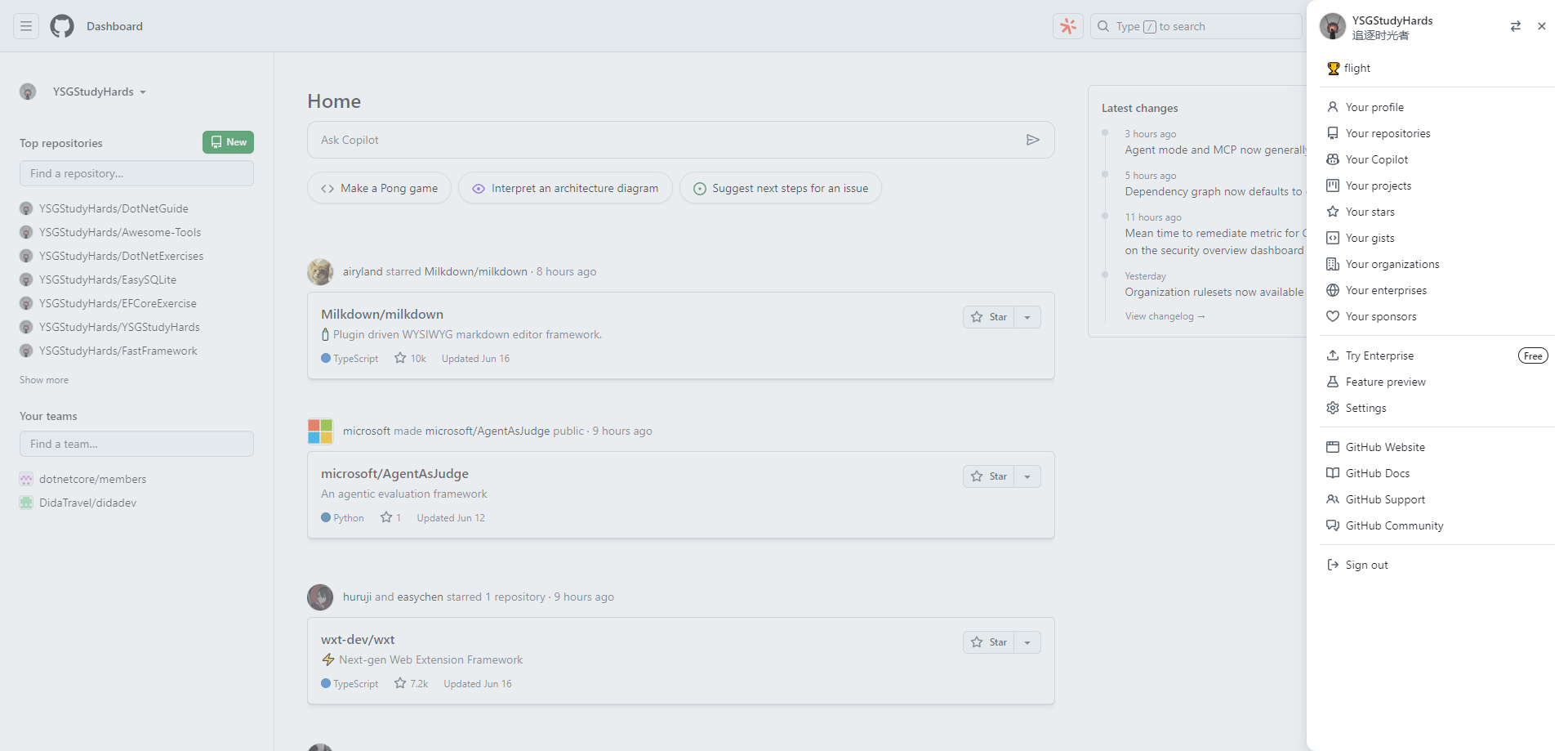Image resolution: width=1568 pixels, height=751 pixels.
Task: Choose Make a Pong game suggestion
Action: coord(380,188)
